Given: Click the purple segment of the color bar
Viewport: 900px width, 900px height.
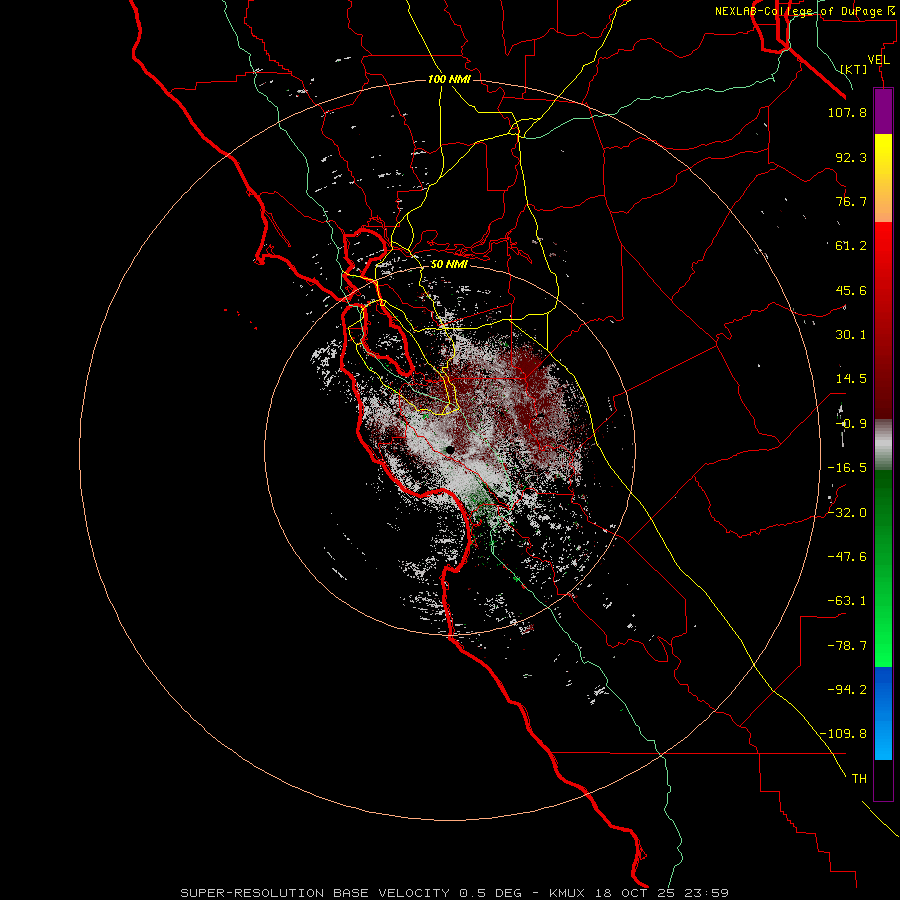Looking at the screenshot, I should [x=883, y=111].
